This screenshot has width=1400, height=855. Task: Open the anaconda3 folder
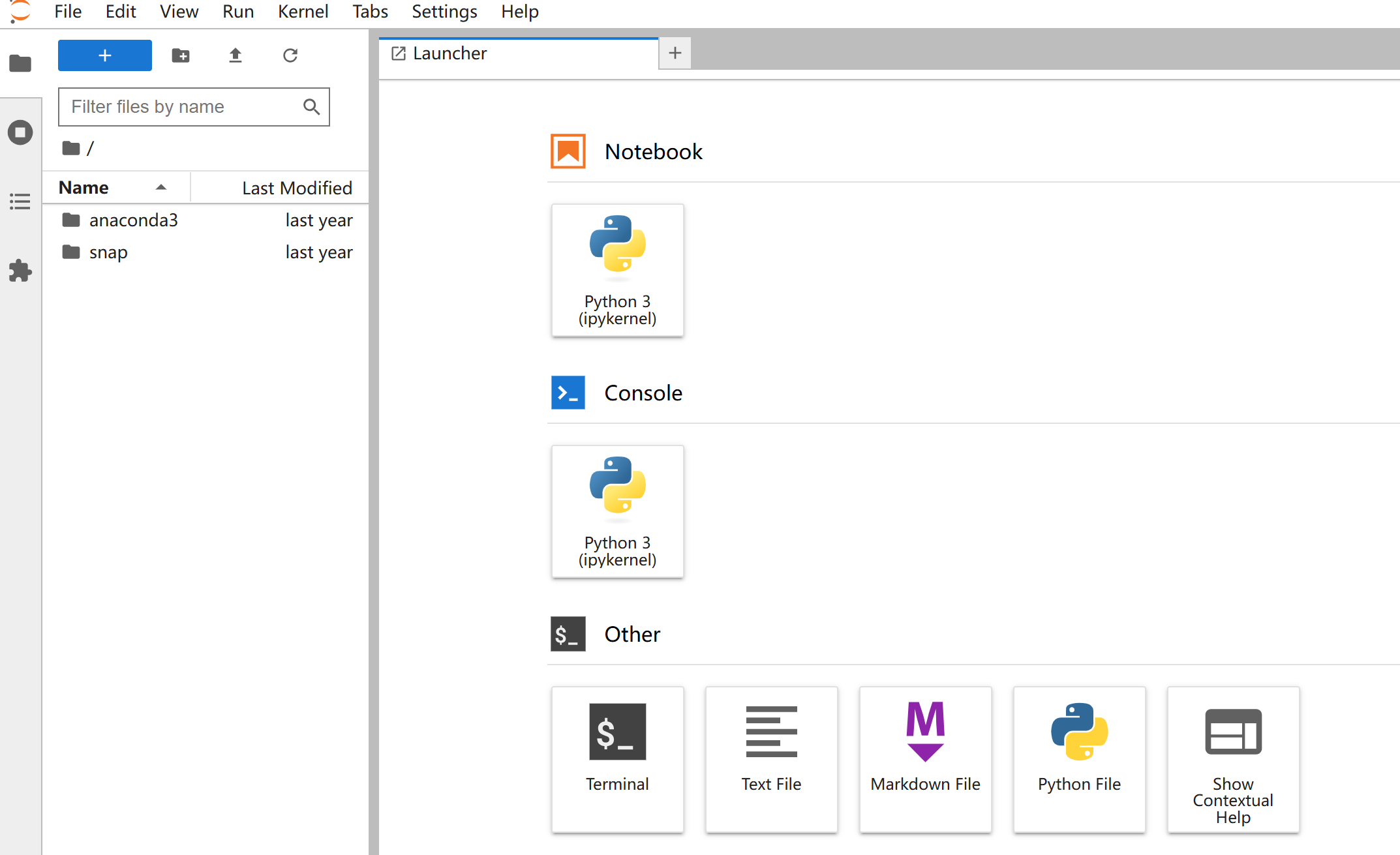pos(133,220)
